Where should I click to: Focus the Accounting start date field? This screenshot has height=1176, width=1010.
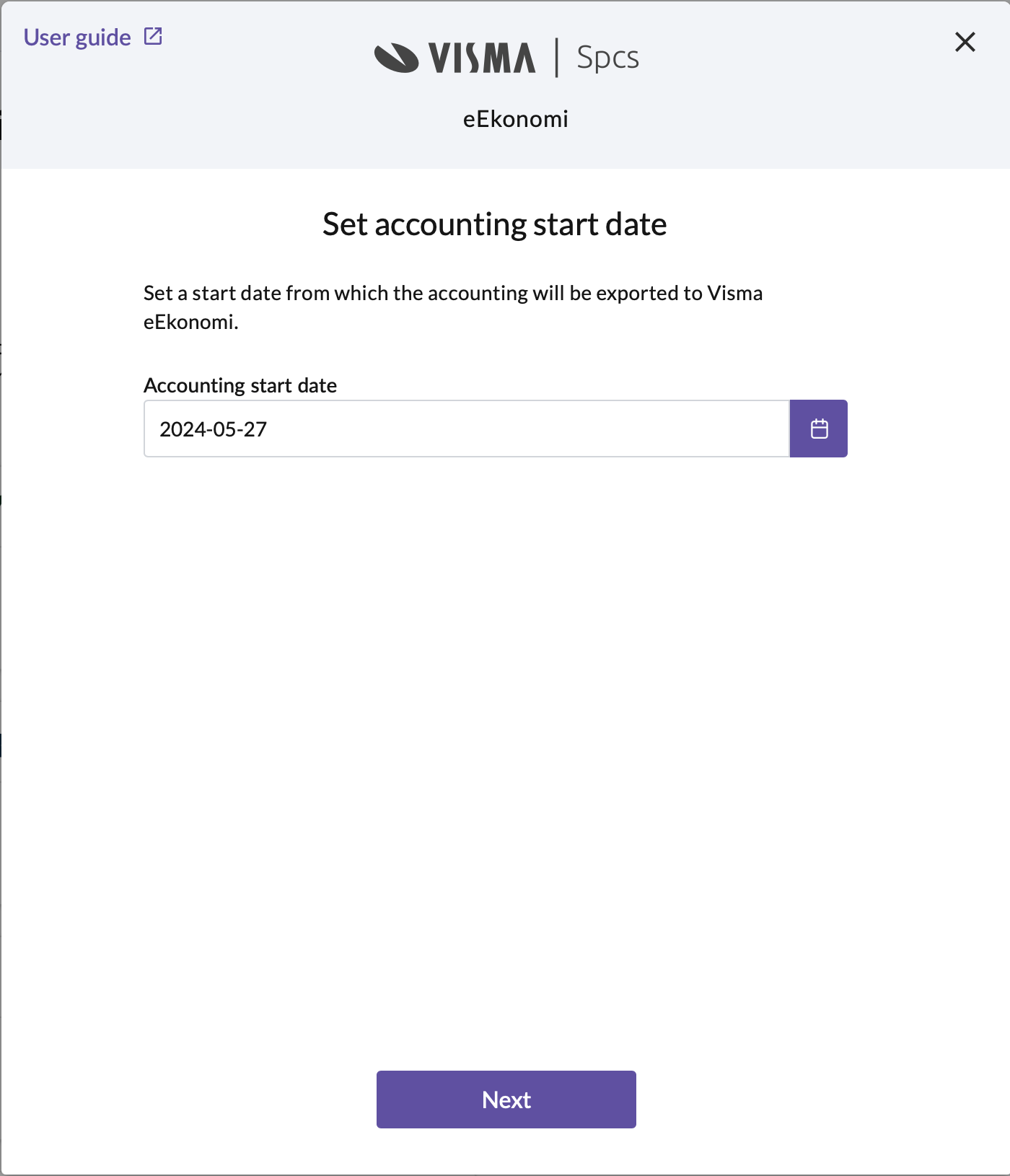point(466,429)
